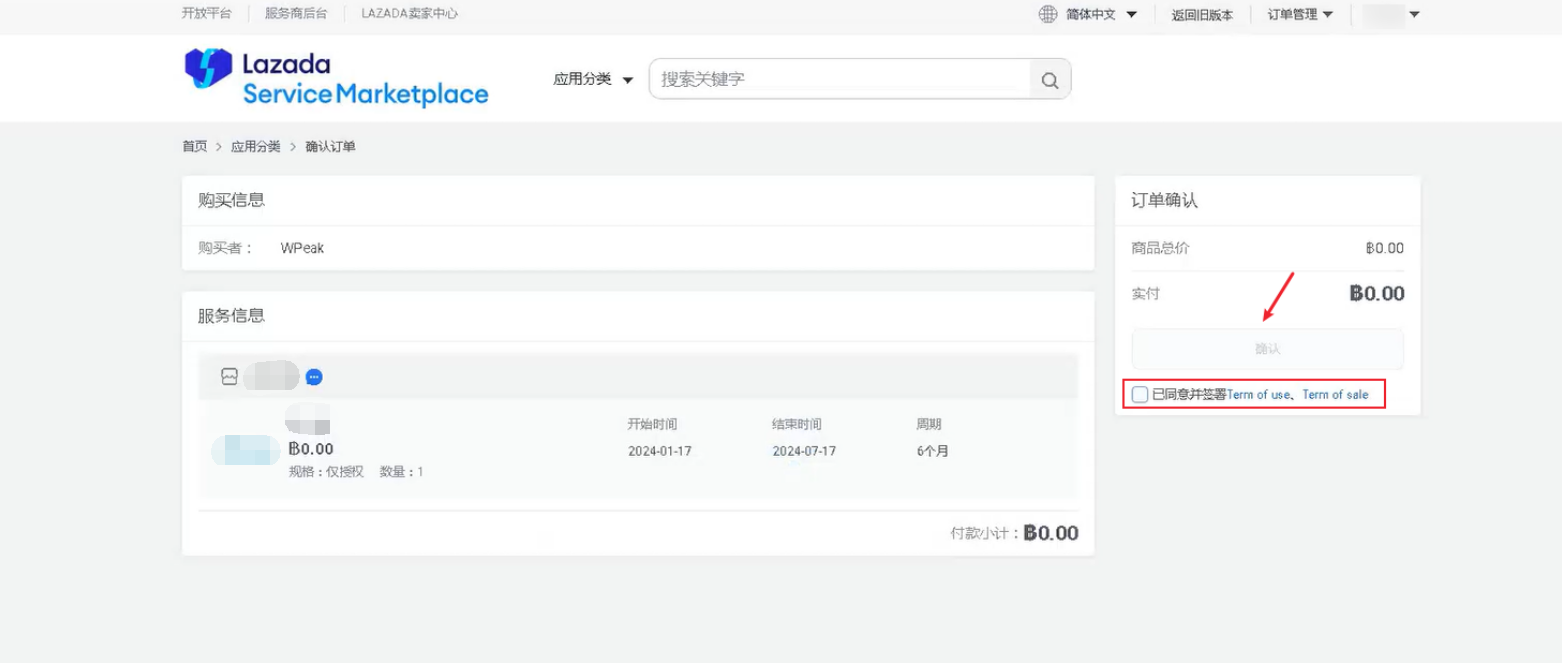Open the blue chat bubble icon
Screen dimensions: 1562x663
[314, 377]
